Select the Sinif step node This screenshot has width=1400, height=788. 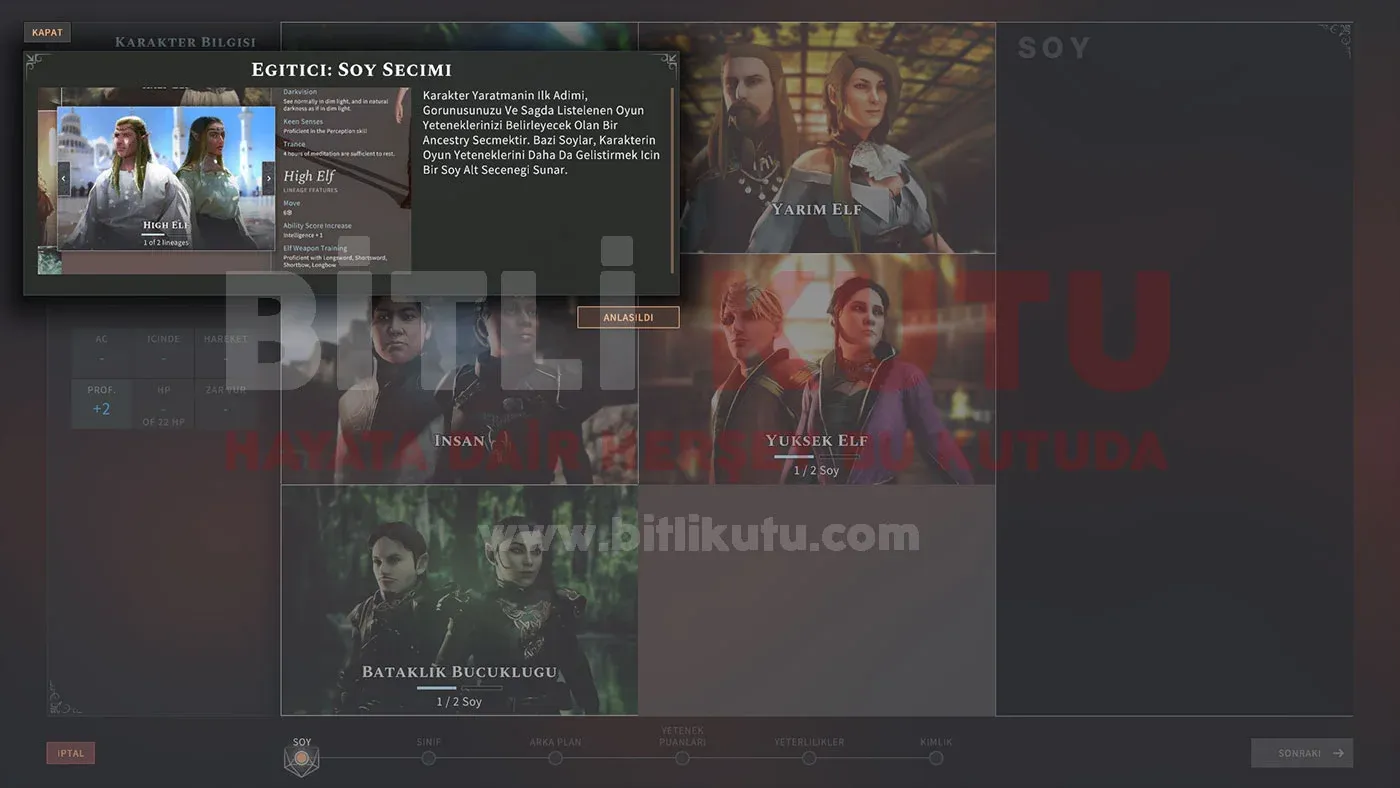click(x=429, y=758)
